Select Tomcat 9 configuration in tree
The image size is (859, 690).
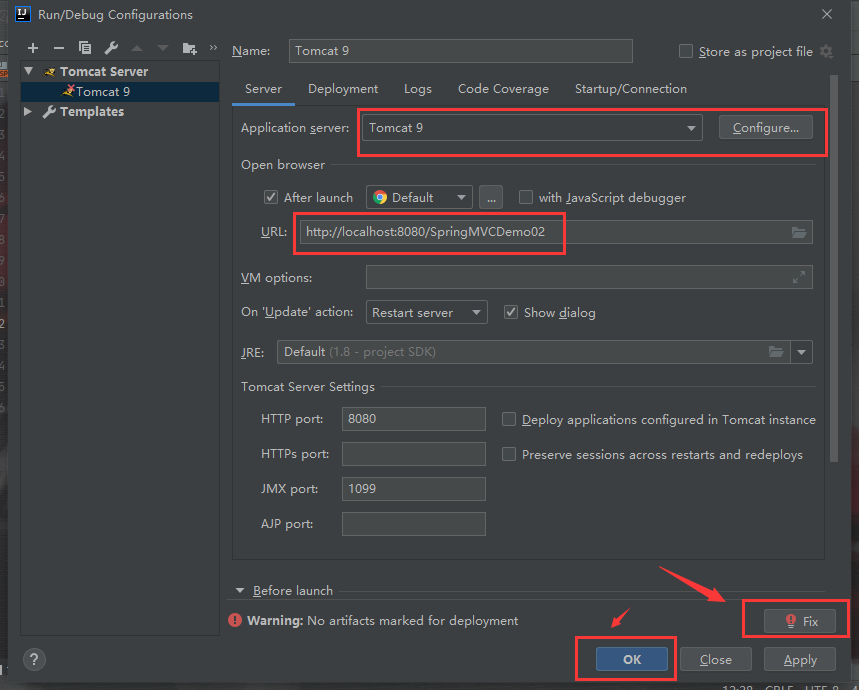point(120,91)
